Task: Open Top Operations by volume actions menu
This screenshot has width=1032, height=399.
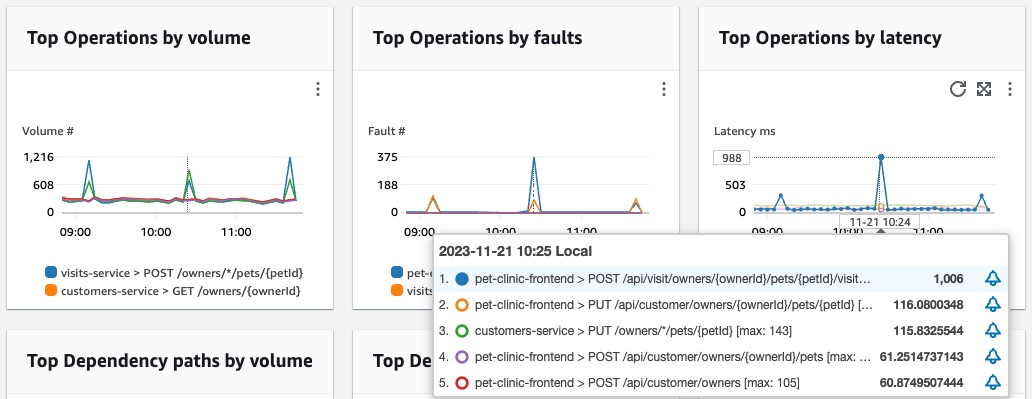Action: pos(318,89)
